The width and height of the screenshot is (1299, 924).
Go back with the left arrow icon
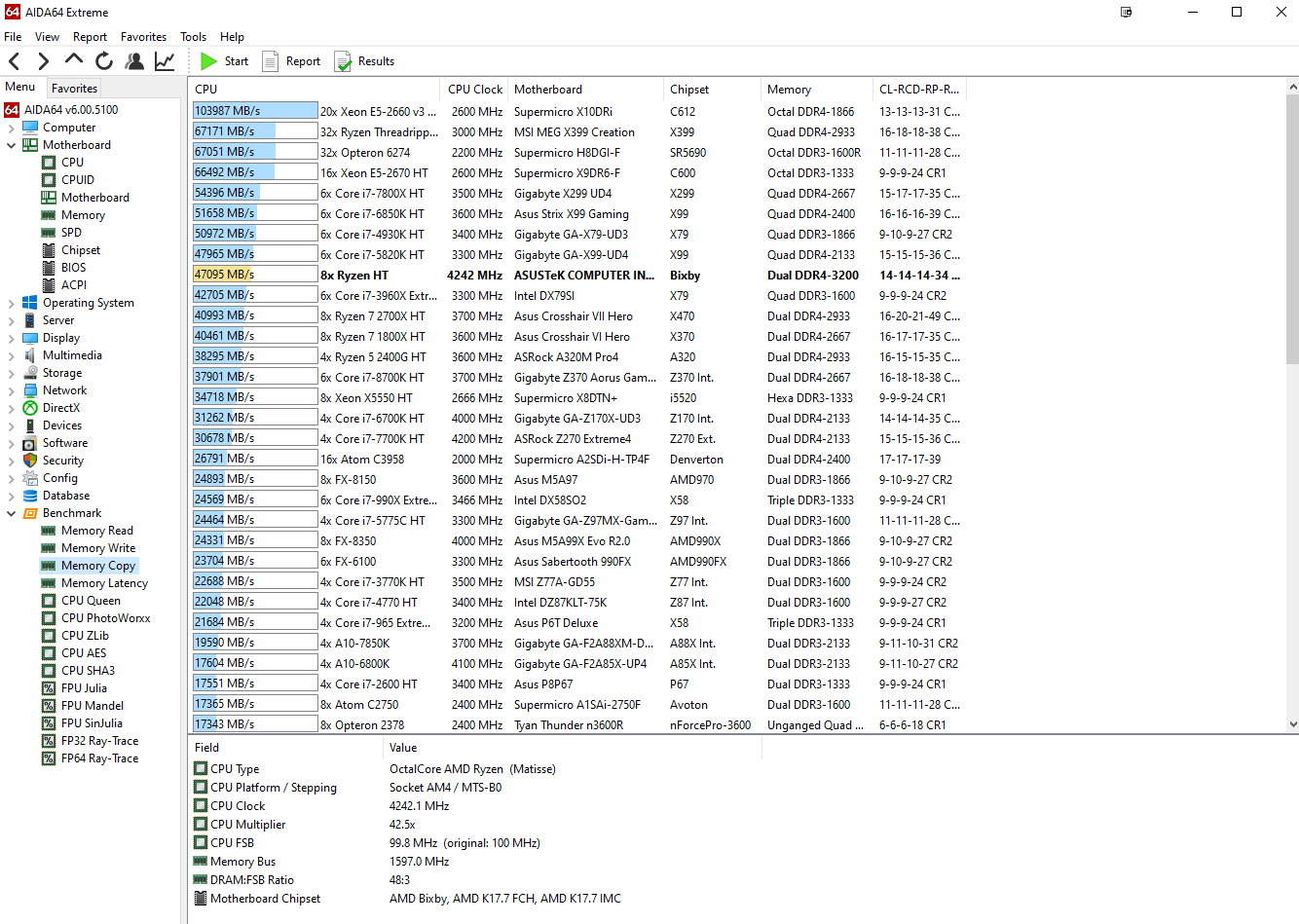click(15, 61)
